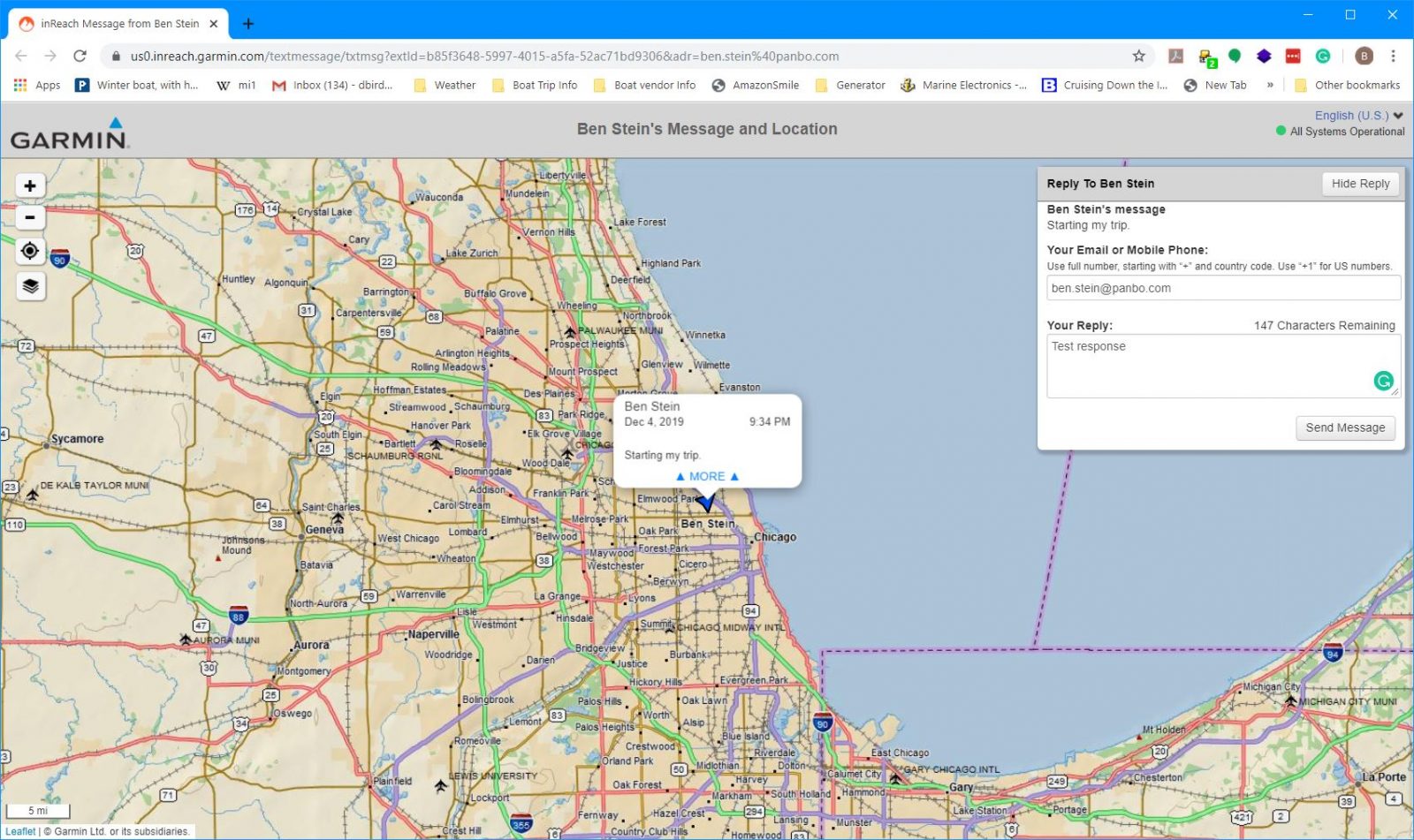The image size is (1414, 840).
Task: Reload the inReach page
Action: [x=80, y=56]
